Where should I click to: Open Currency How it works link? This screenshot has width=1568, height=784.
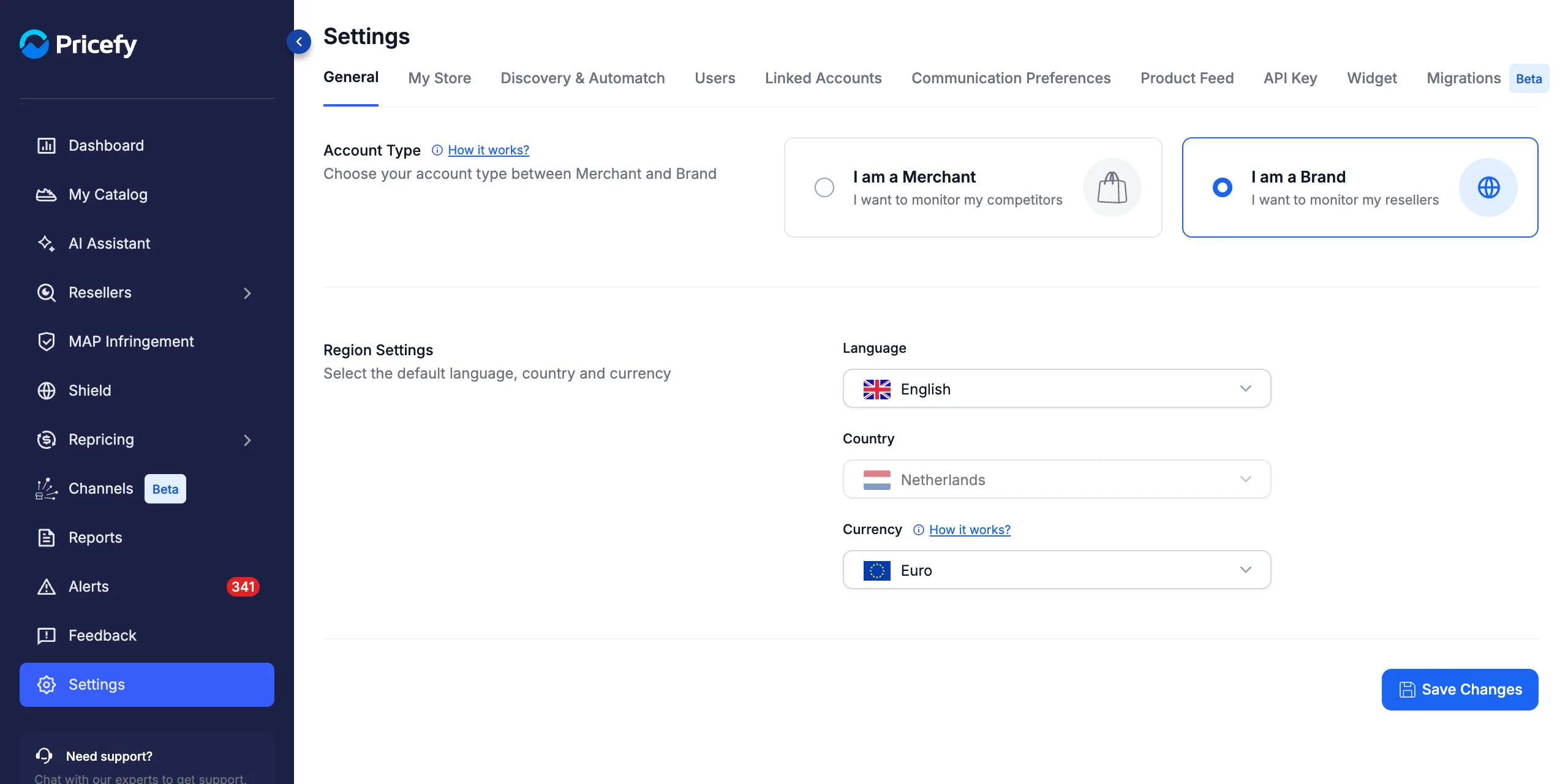[x=970, y=530]
